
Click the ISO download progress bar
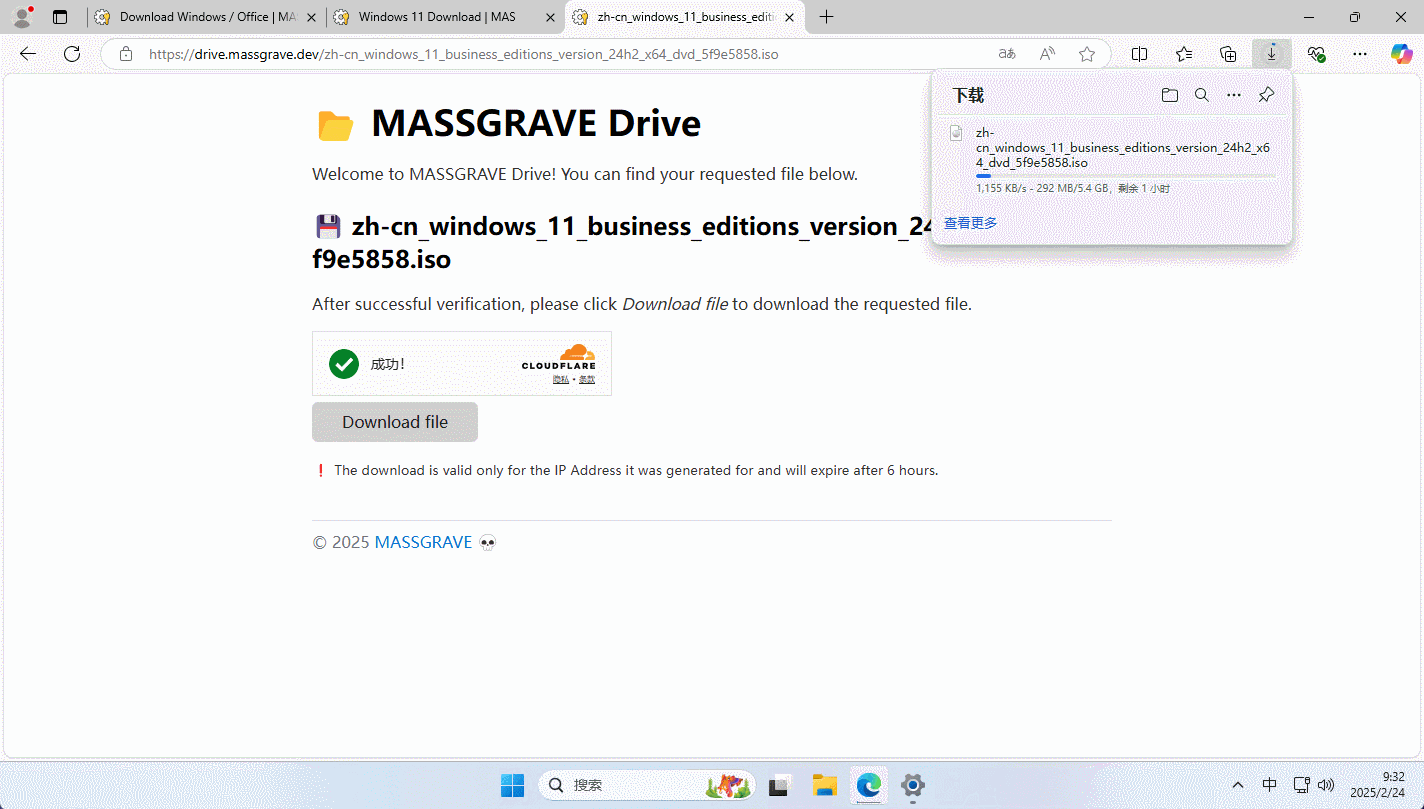point(1125,176)
